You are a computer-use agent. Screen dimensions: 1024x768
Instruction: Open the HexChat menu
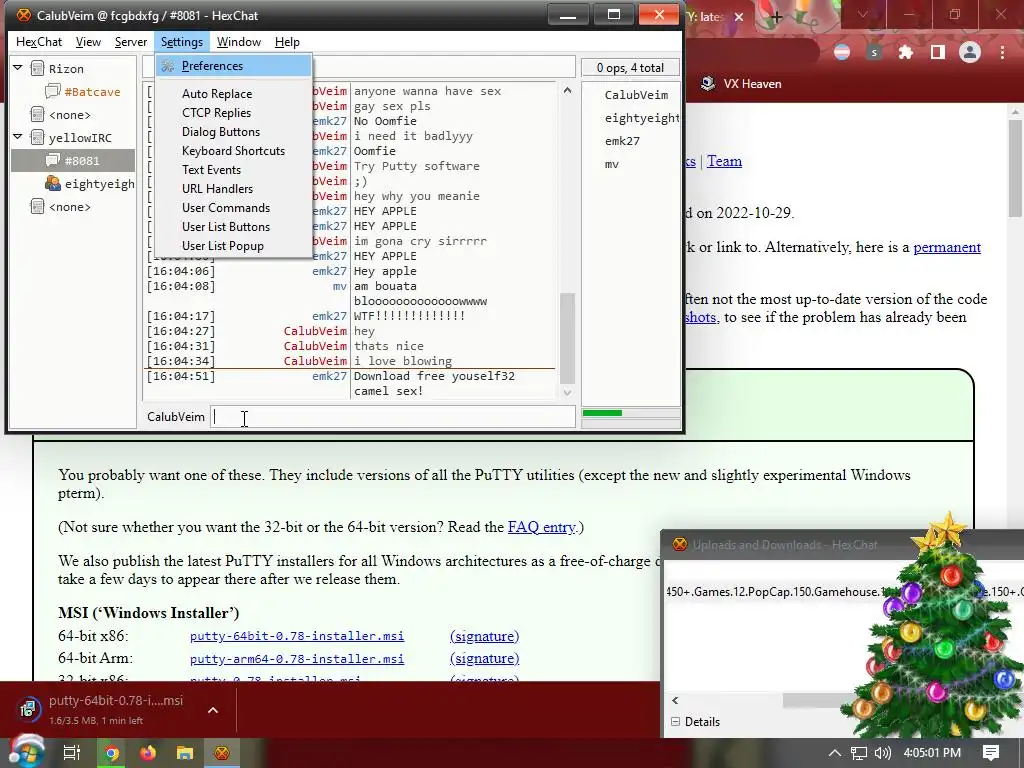39,42
